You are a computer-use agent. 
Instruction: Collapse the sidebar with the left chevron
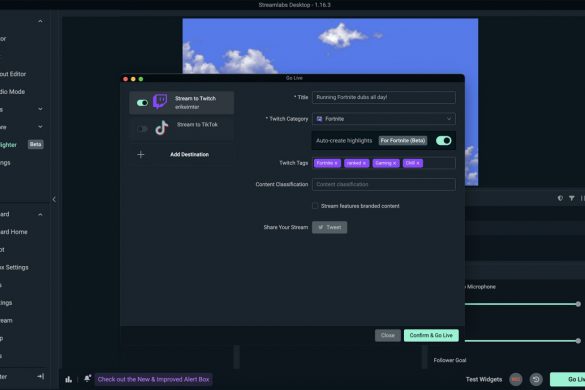pyautogui.click(x=54, y=199)
